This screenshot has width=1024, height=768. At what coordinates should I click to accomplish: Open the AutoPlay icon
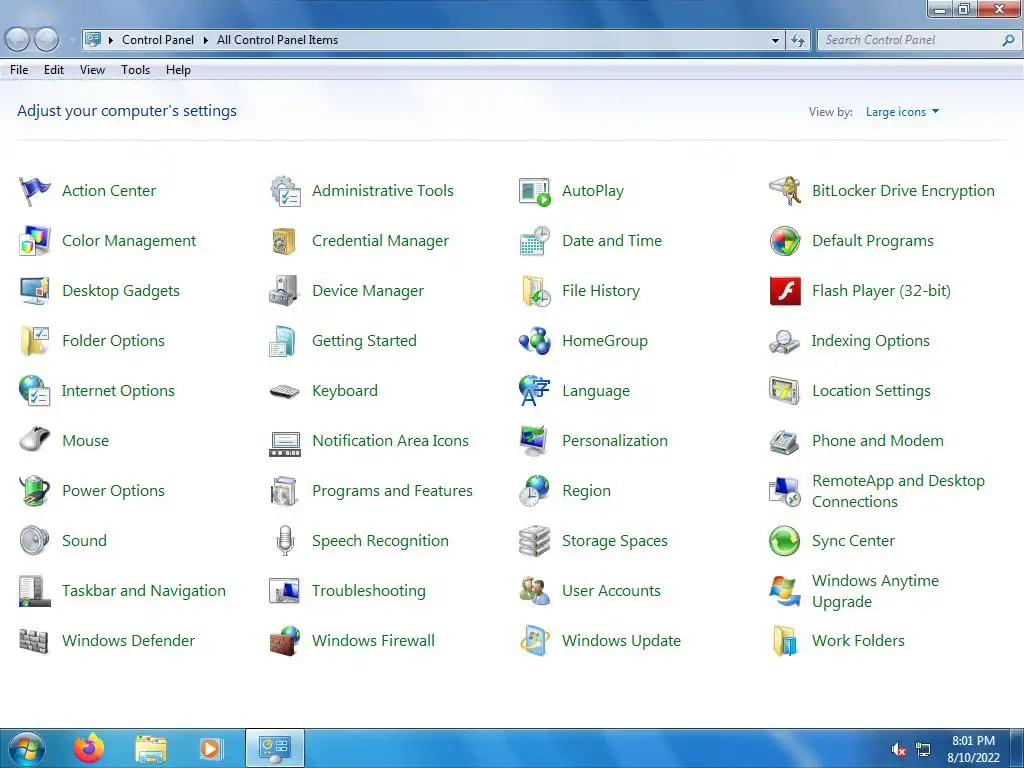tap(535, 191)
